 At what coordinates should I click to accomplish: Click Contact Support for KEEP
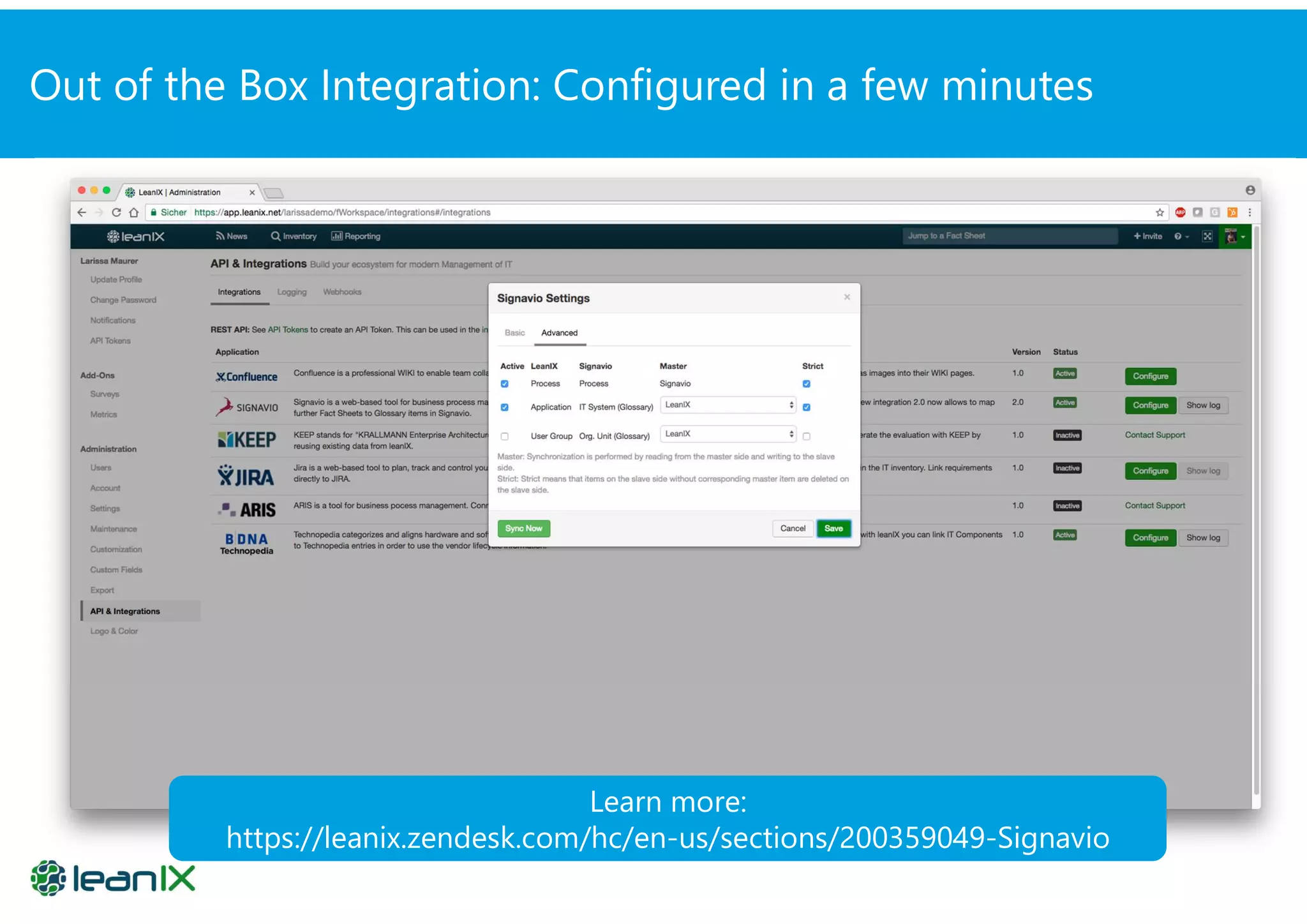[x=1155, y=435]
